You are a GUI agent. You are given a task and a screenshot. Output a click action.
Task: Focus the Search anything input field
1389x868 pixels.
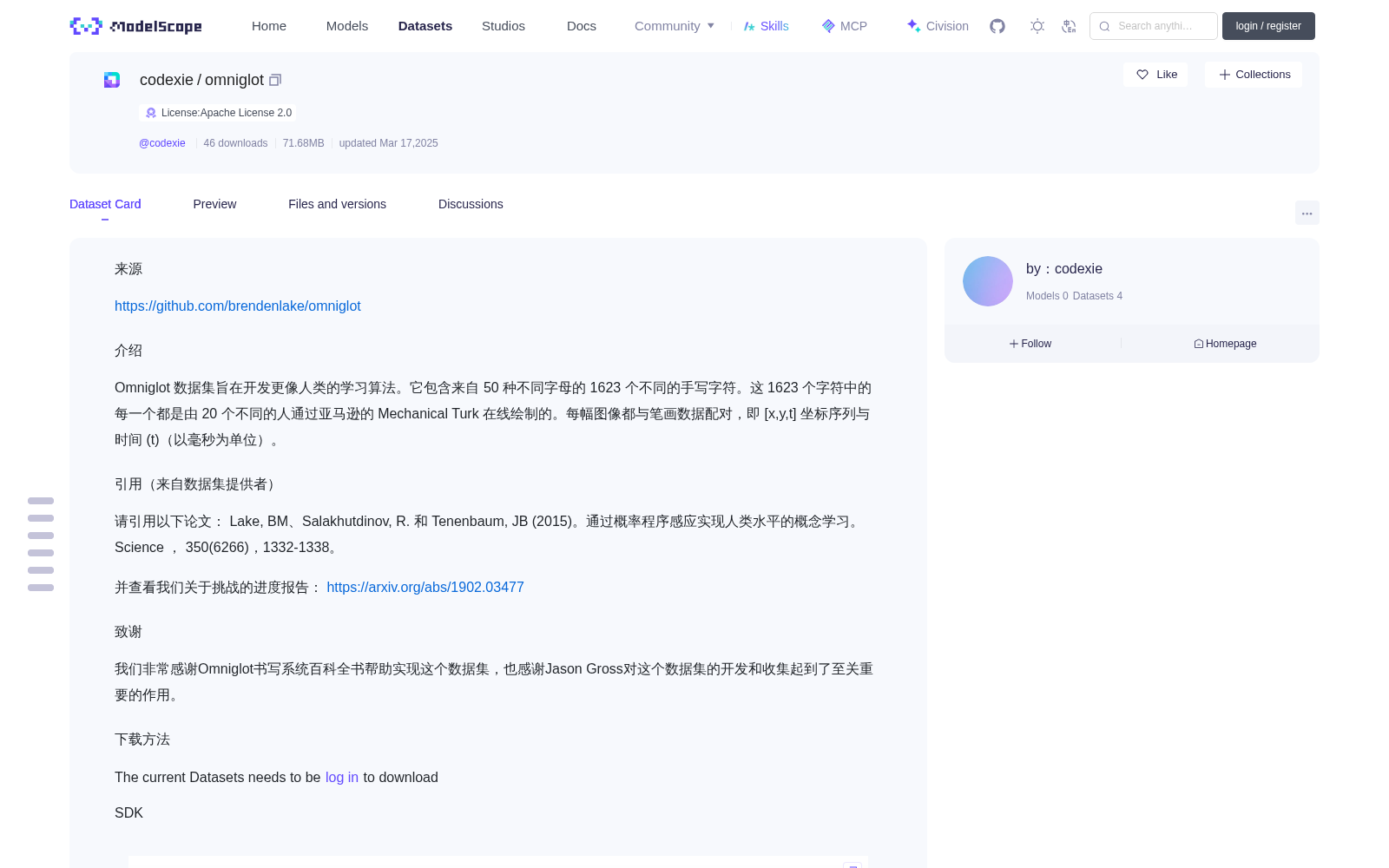click(x=1154, y=26)
